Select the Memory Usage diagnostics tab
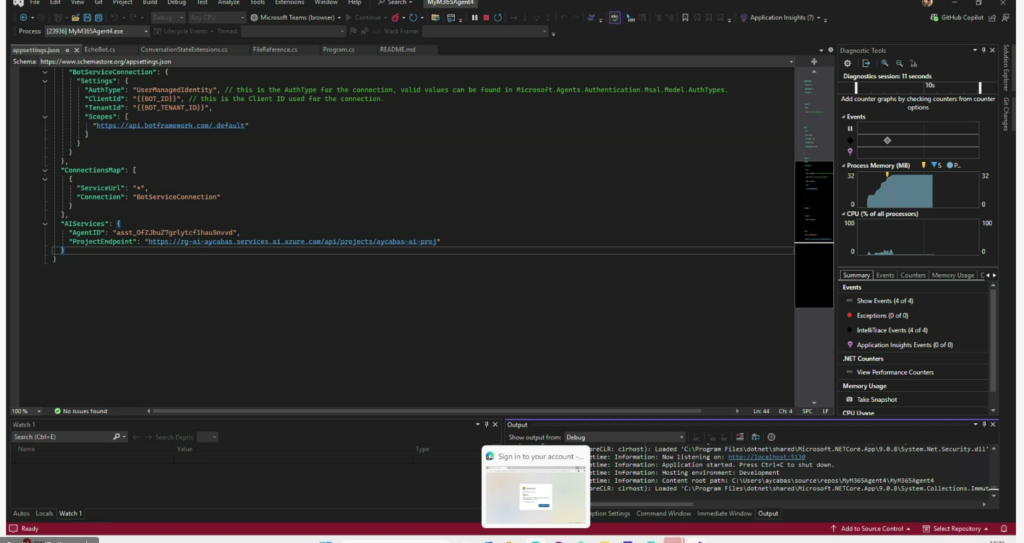Viewport: 1024px width, 543px height. coord(952,275)
